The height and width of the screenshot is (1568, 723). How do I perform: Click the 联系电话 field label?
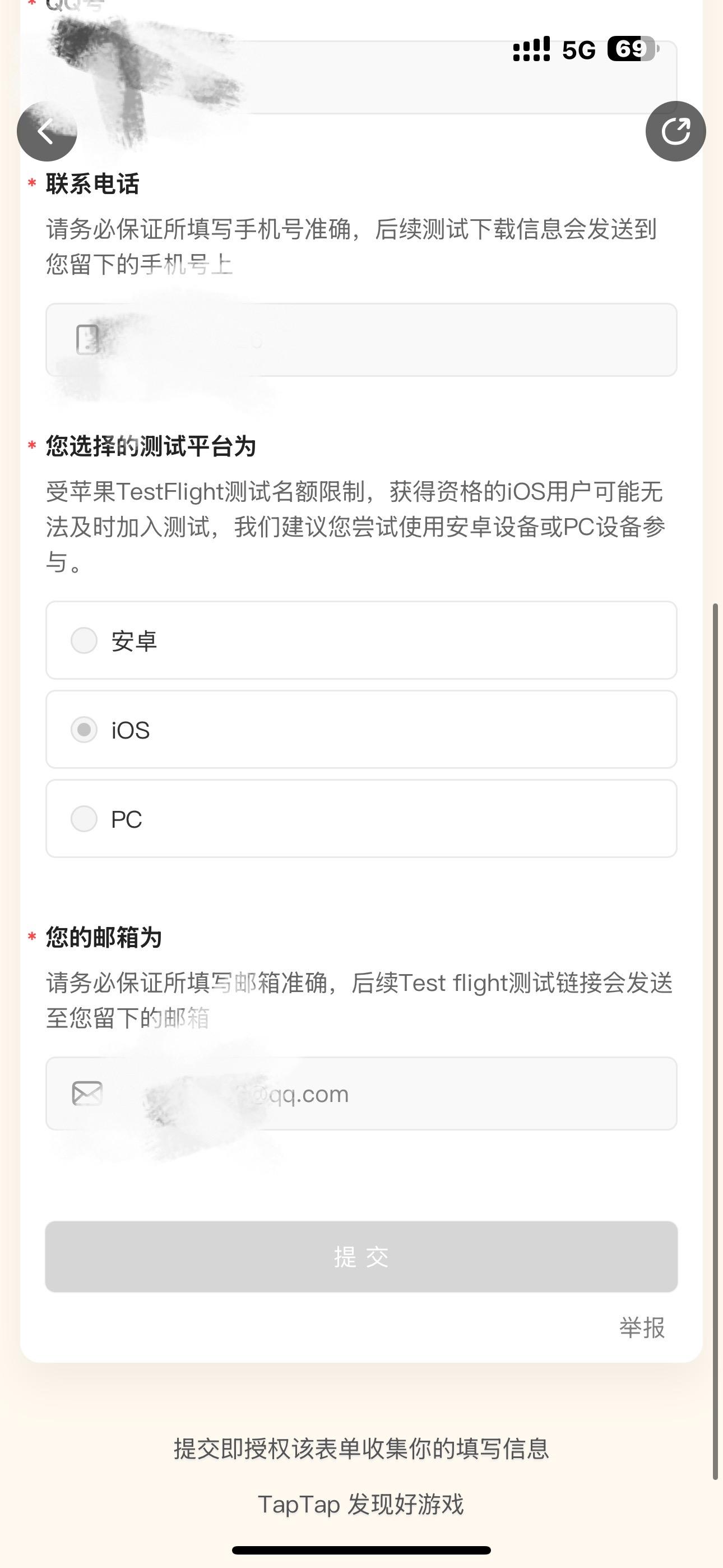pos(92,184)
